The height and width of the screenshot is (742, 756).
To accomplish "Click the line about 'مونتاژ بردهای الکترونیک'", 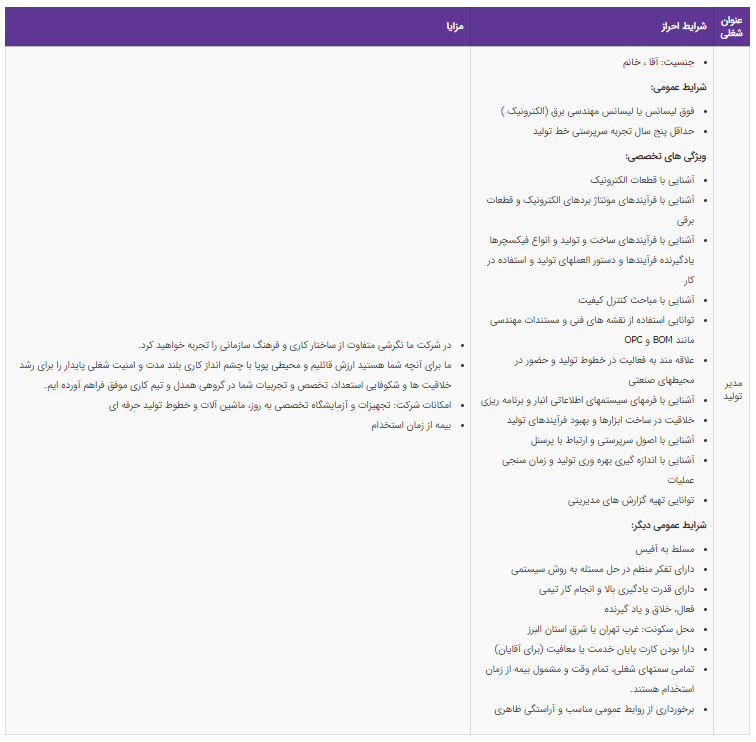I will 591,210.
